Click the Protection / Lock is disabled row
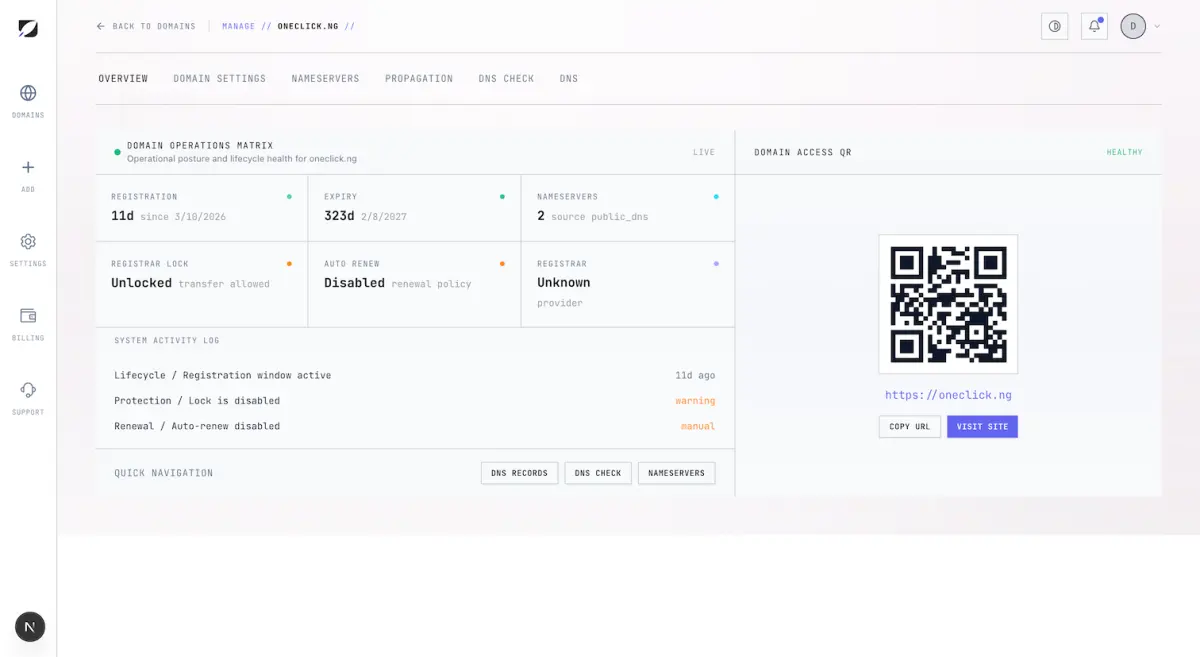The height and width of the screenshot is (657, 1200). [x=415, y=401]
